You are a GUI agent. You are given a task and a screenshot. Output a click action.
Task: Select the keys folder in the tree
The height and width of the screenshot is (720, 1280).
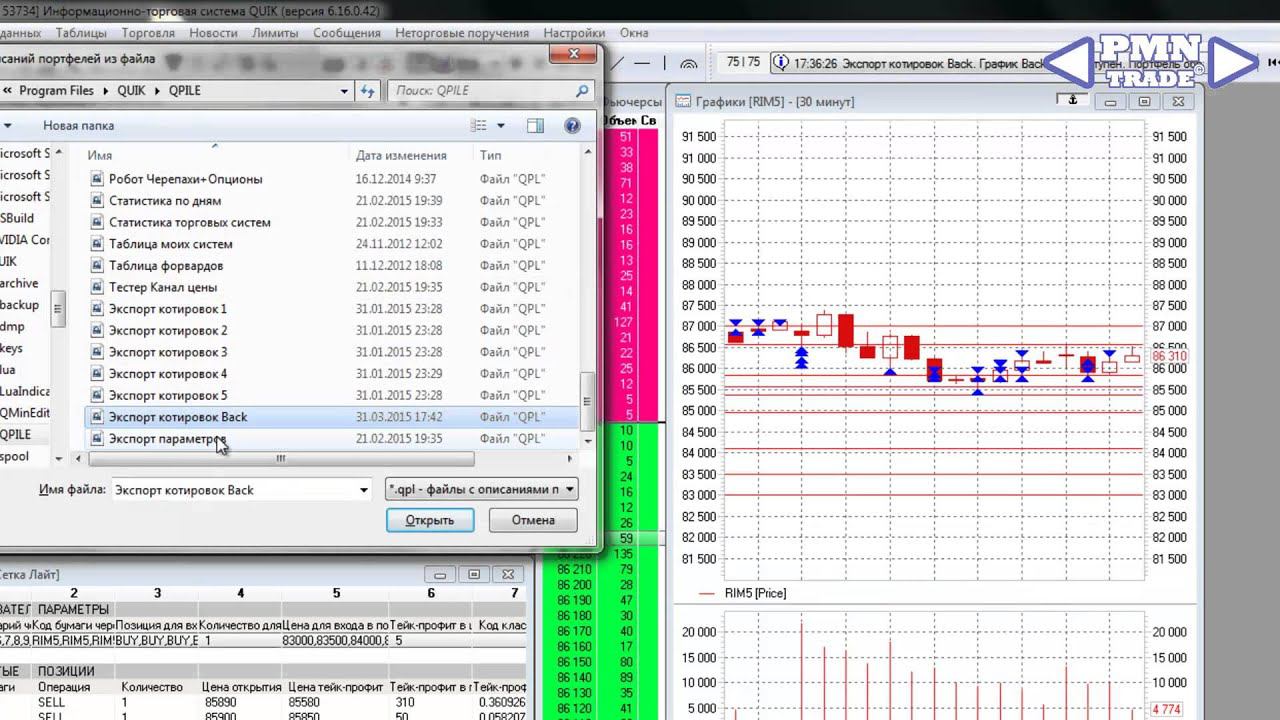[x=11, y=348]
